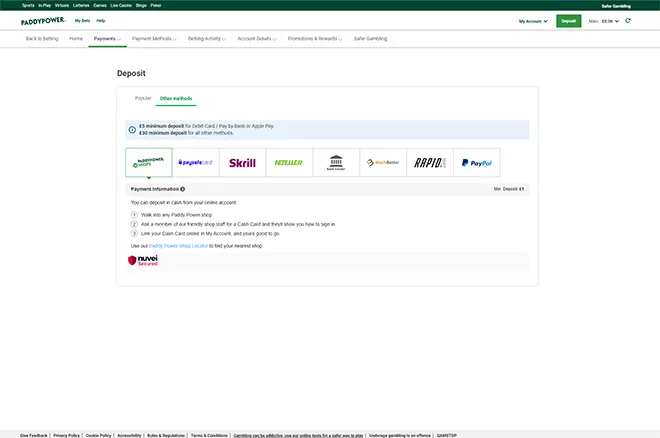Click the 'Ask a member of our friendly shop staff' step
The height and width of the screenshot is (438, 660).
pyautogui.click(x=238, y=224)
